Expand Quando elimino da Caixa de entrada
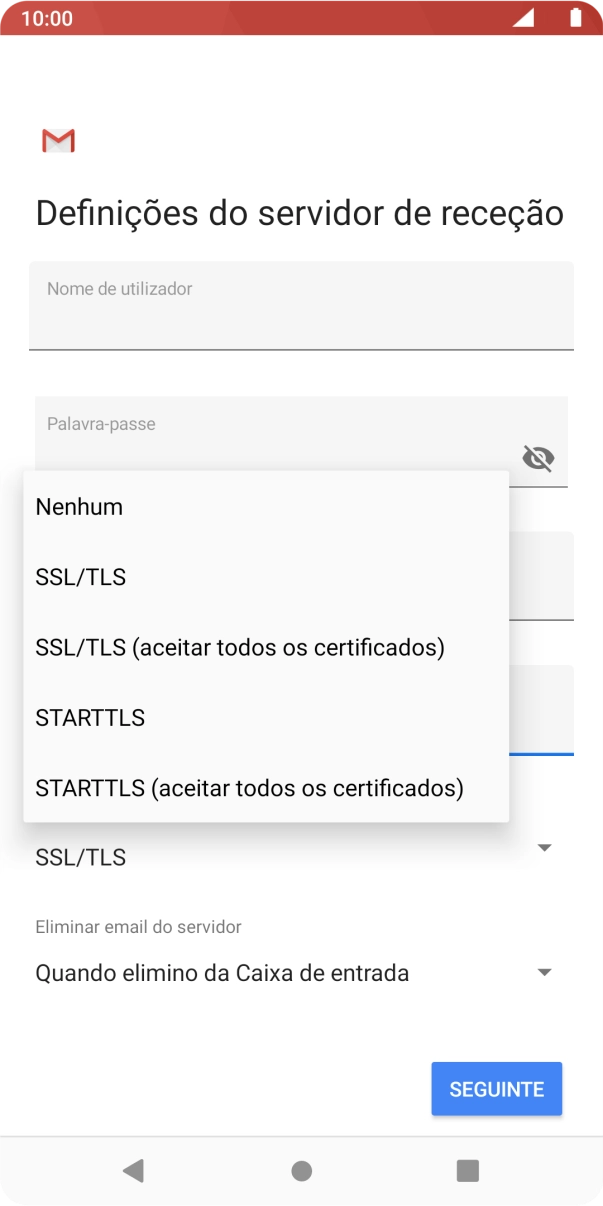The image size is (603, 1206). pos(223,972)
